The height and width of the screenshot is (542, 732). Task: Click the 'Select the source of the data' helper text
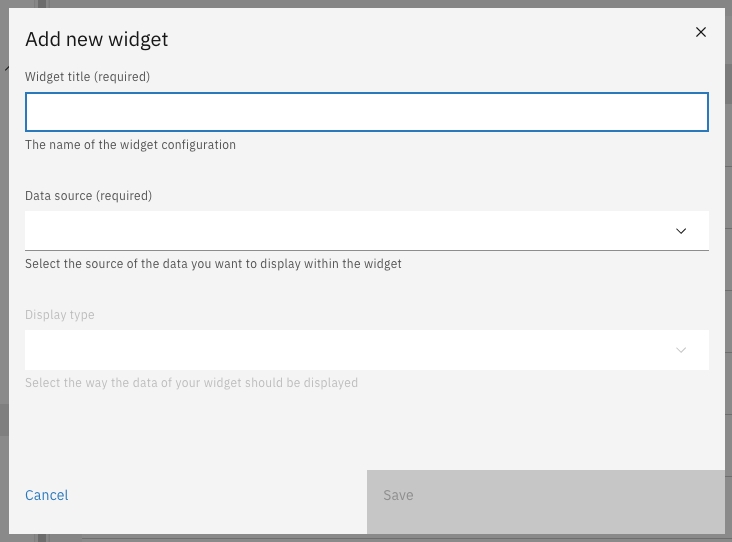(x=213, y=264)
